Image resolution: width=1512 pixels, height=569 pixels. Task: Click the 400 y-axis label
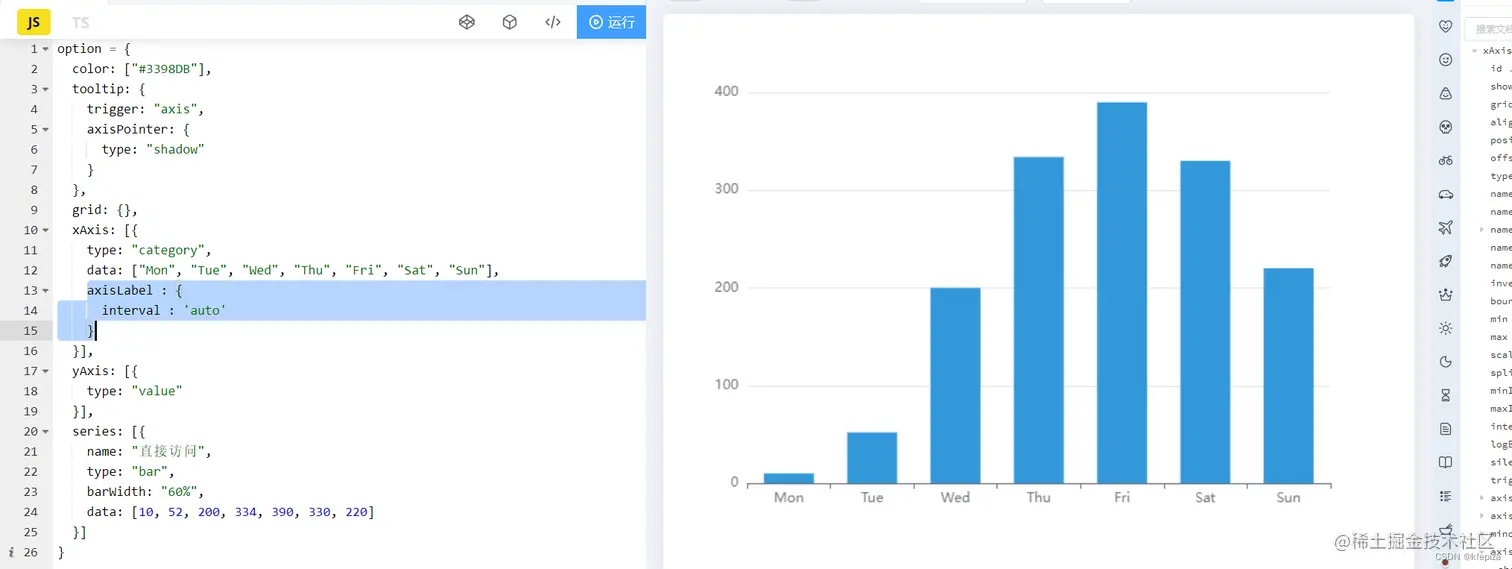[x=726, y=91]
